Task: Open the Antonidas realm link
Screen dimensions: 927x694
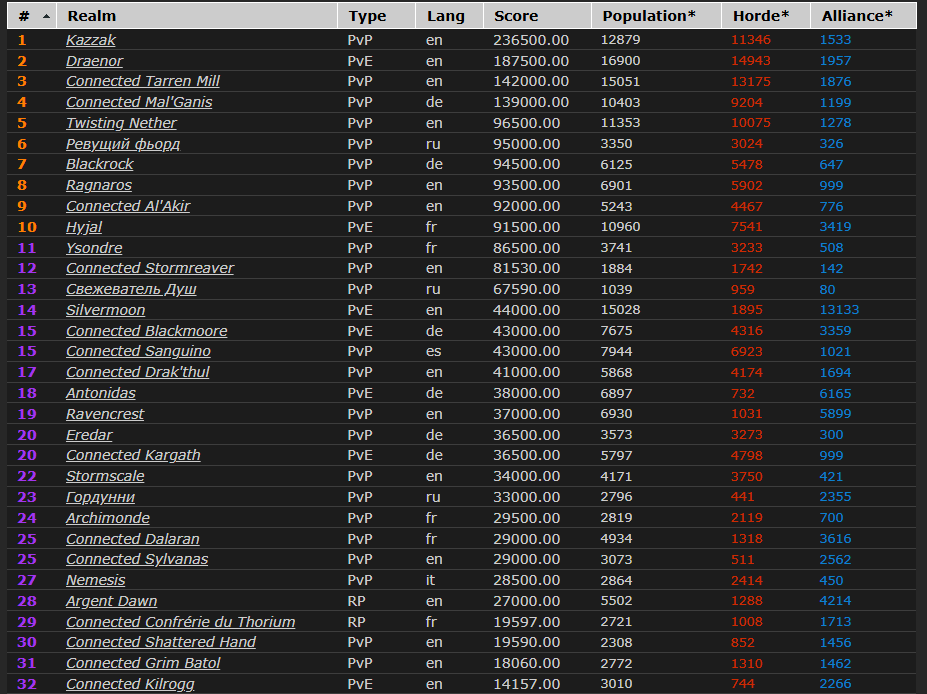Action: coord(101,393)
